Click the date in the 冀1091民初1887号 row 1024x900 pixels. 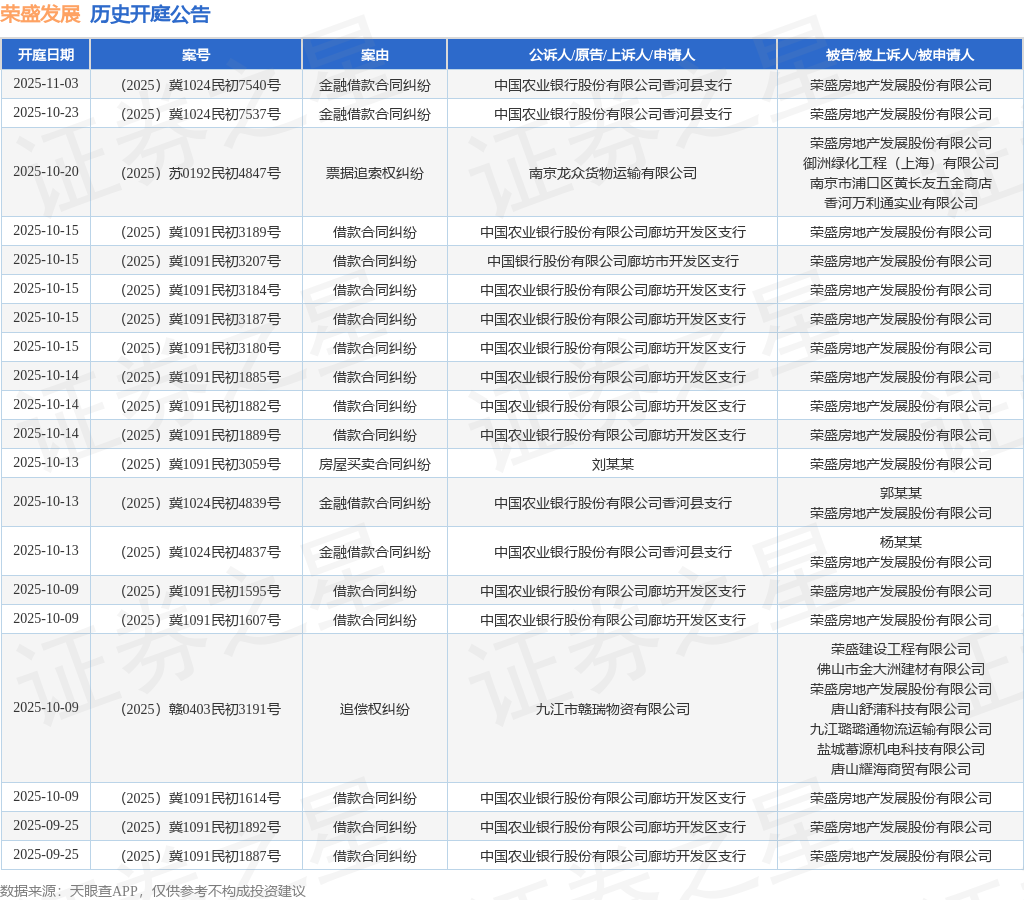[x=46, y=855]
